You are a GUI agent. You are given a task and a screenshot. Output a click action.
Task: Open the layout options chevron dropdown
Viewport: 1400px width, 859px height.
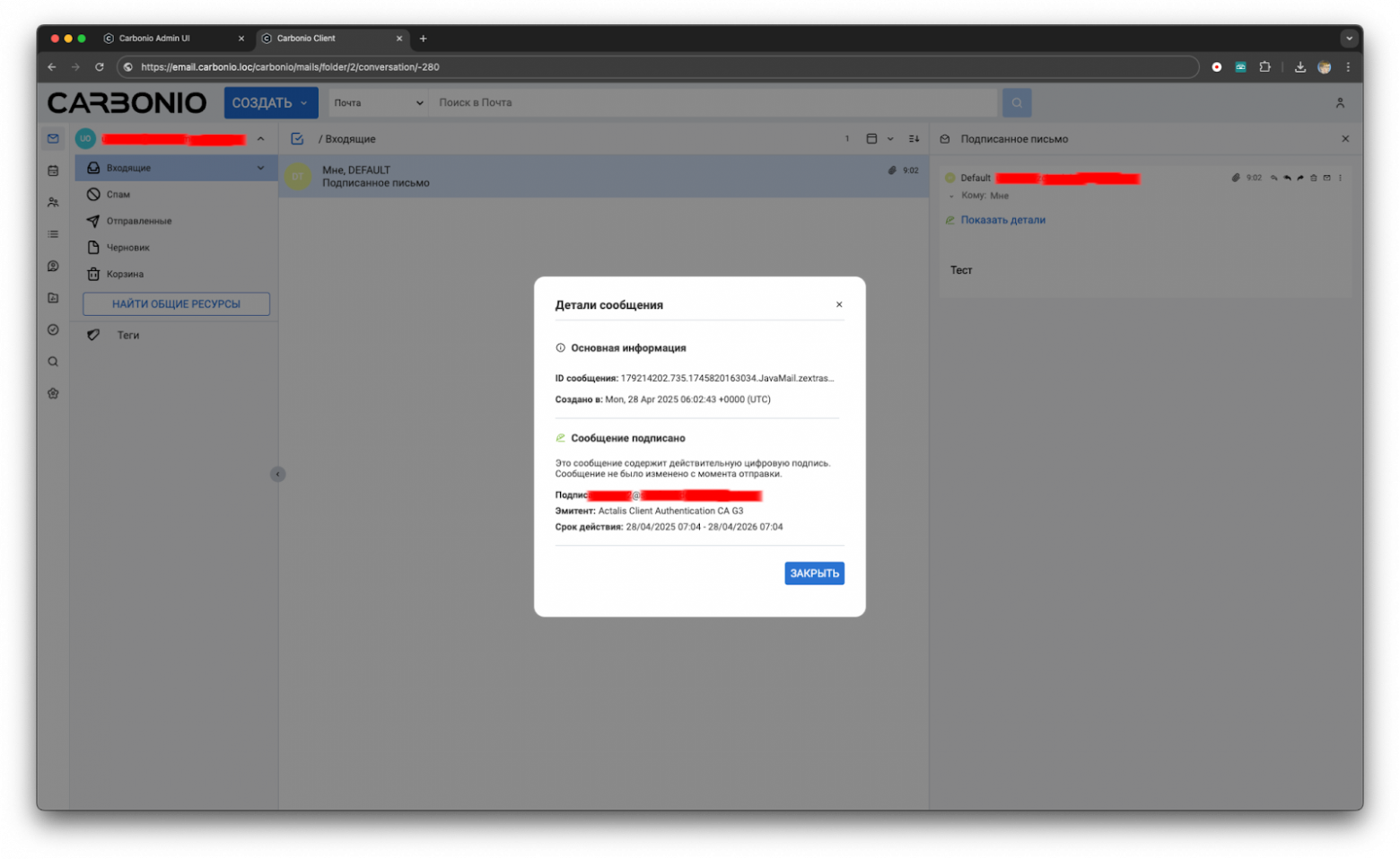890,139
